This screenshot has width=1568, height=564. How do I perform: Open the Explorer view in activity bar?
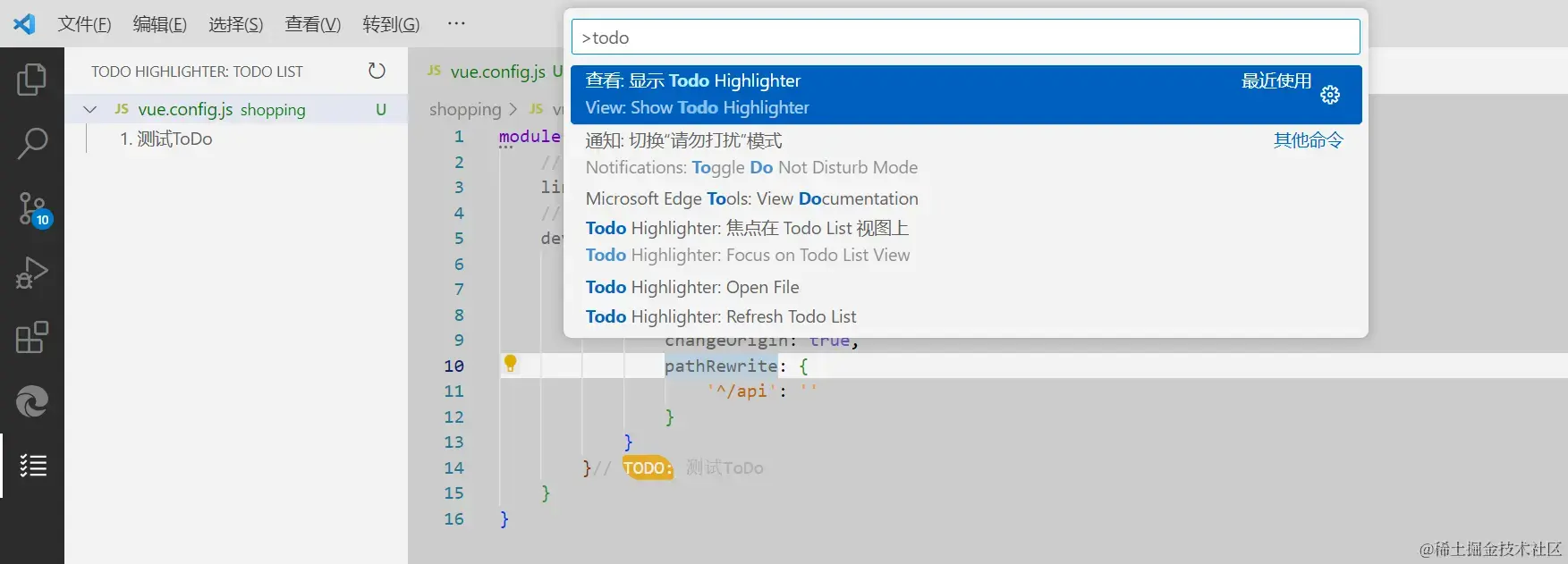point(31,80)
